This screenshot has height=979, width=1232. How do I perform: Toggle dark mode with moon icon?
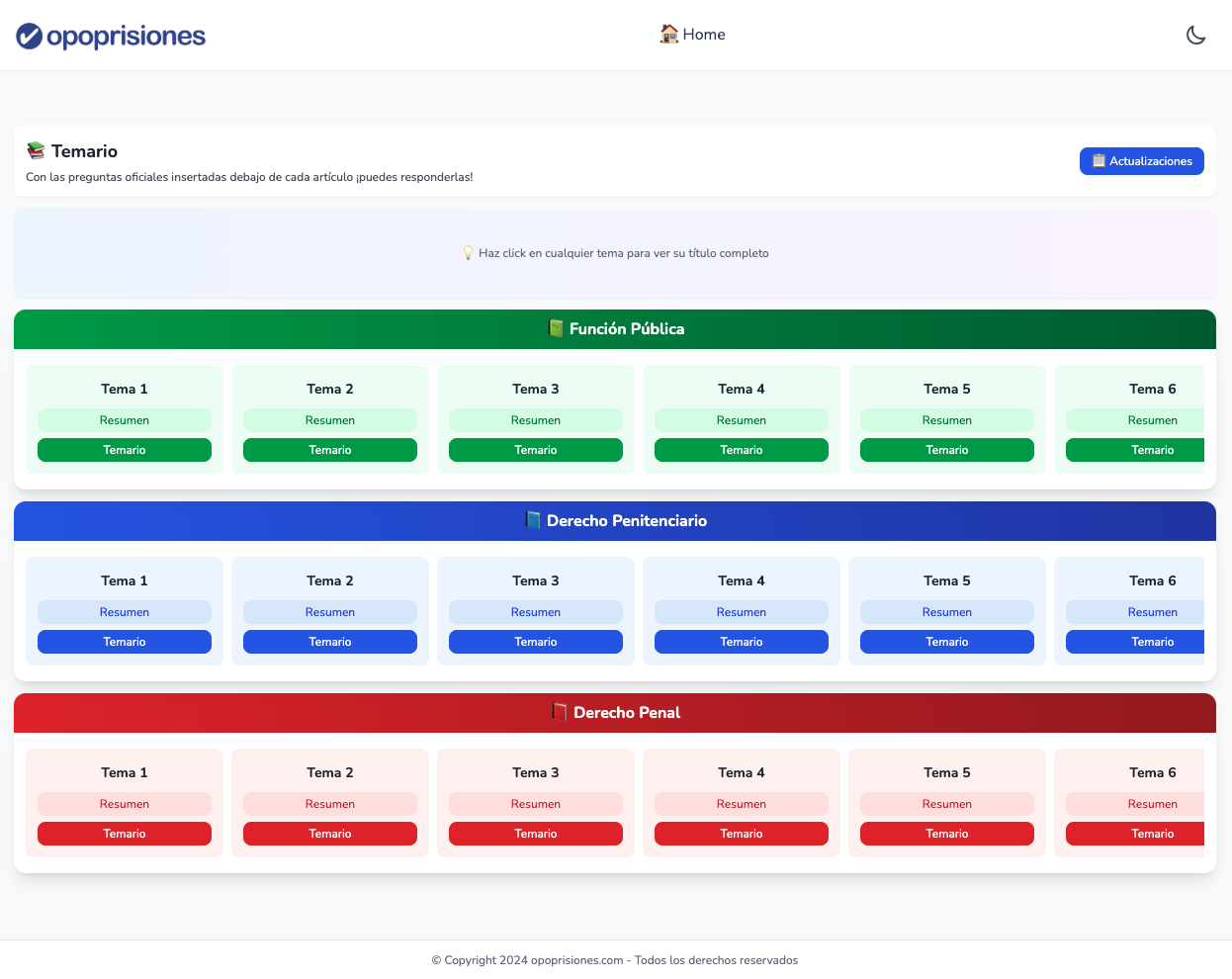(1195, 36)
